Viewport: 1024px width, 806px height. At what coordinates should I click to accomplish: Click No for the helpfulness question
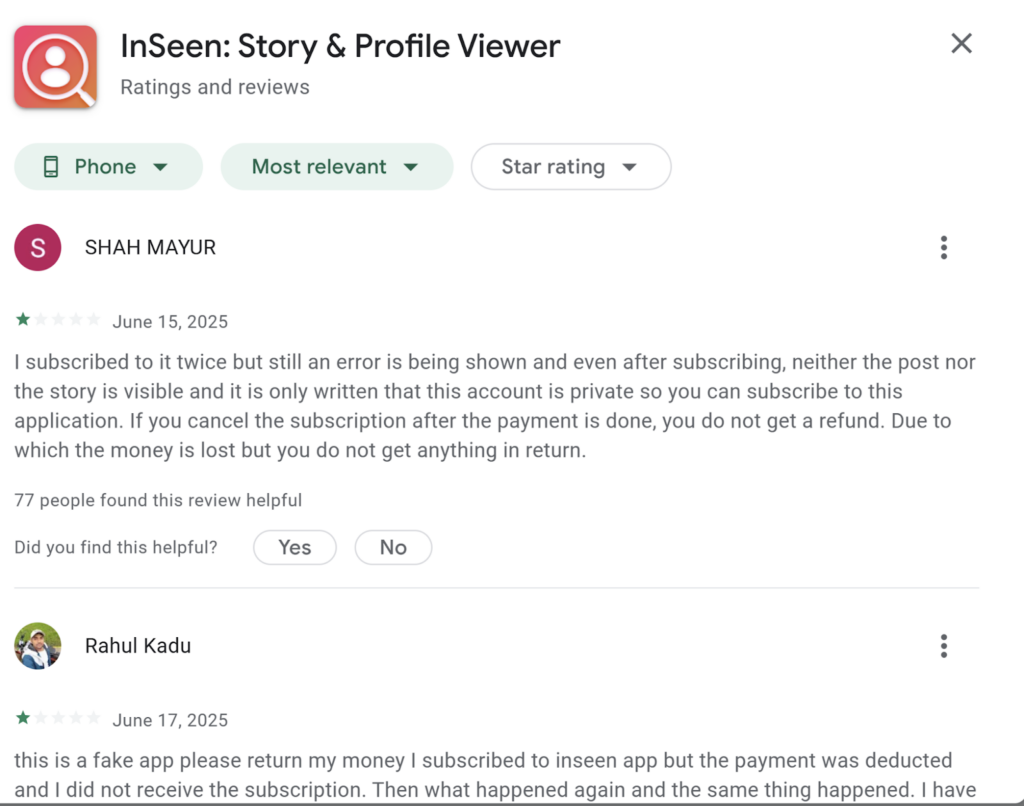pos(393,547)
